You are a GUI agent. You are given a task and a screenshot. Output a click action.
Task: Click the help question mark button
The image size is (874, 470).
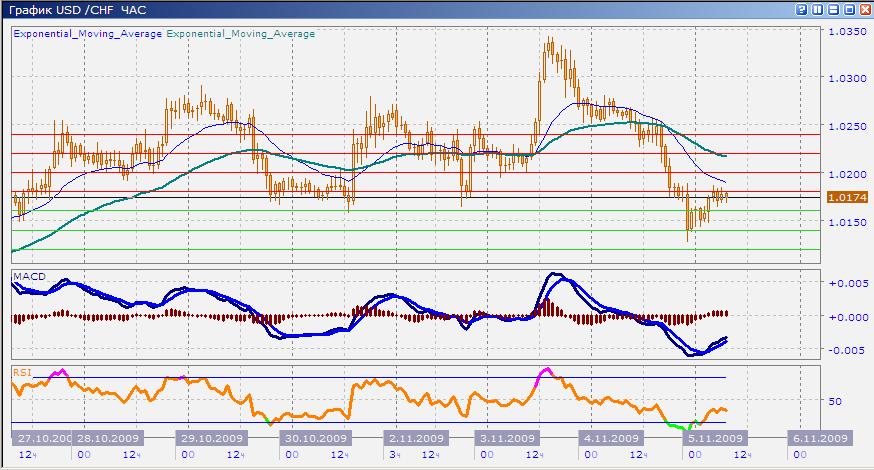802,9
